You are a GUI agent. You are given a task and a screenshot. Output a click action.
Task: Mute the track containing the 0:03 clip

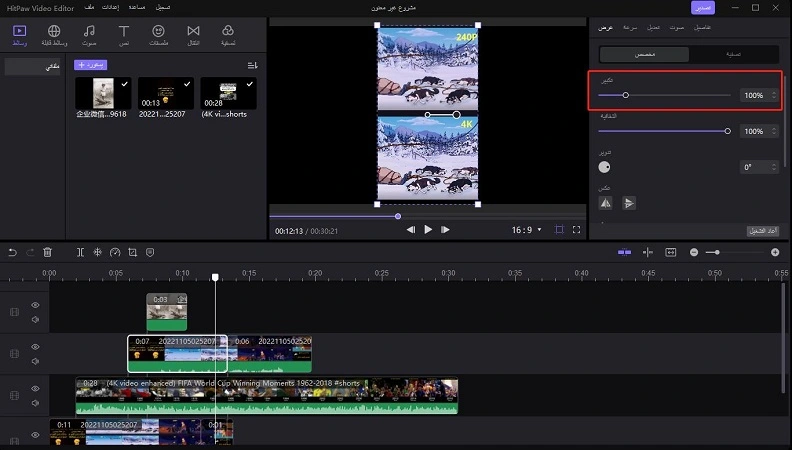coord(35,319)
